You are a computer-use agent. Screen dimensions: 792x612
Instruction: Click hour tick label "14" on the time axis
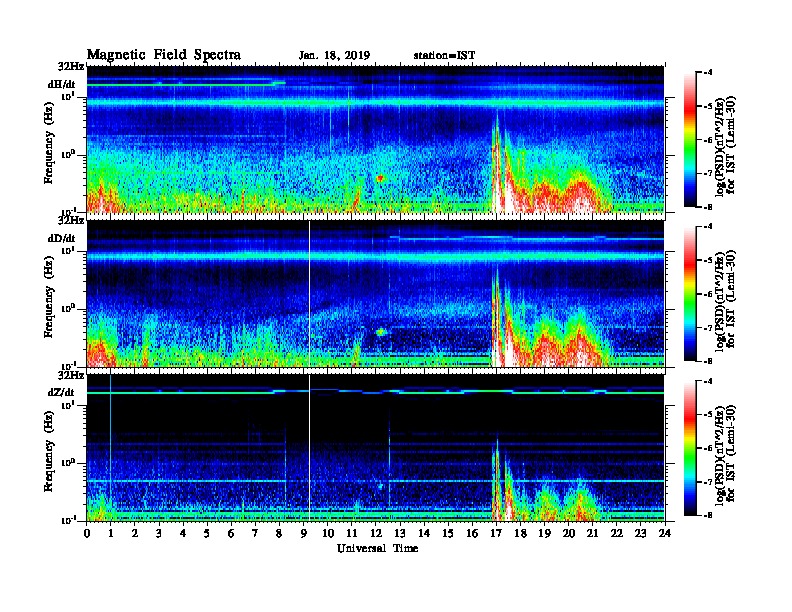[x=424, y=534]
